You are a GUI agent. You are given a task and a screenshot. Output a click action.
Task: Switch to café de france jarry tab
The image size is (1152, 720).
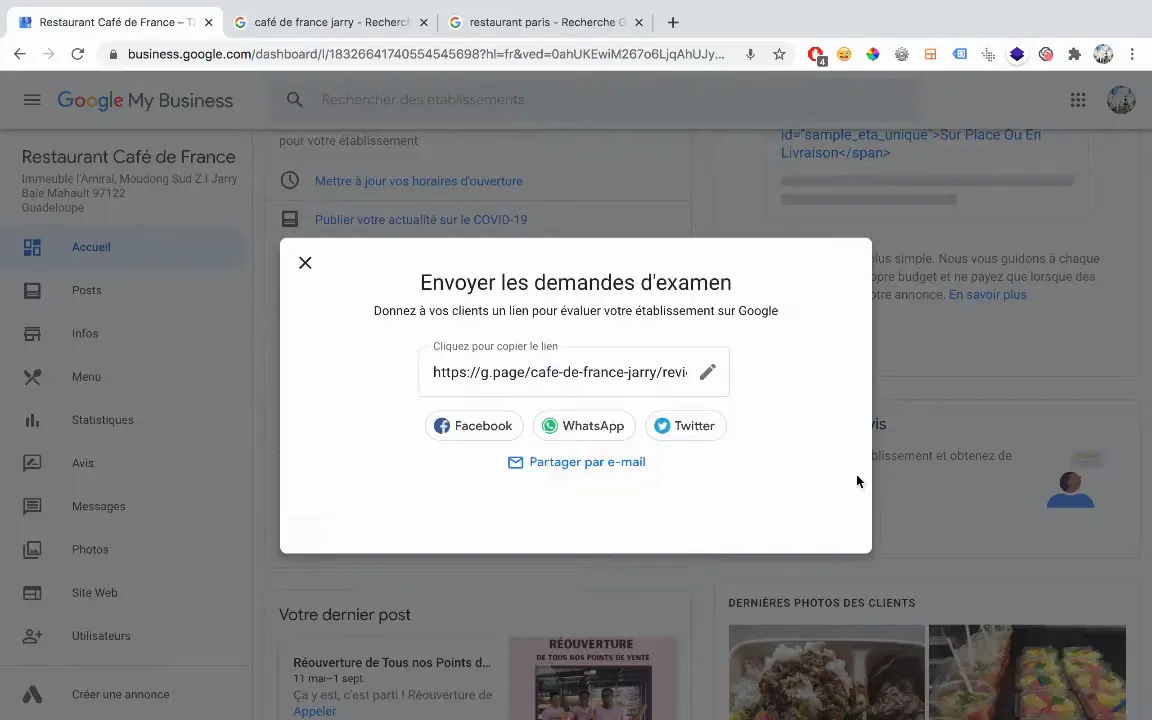point(331,22)
